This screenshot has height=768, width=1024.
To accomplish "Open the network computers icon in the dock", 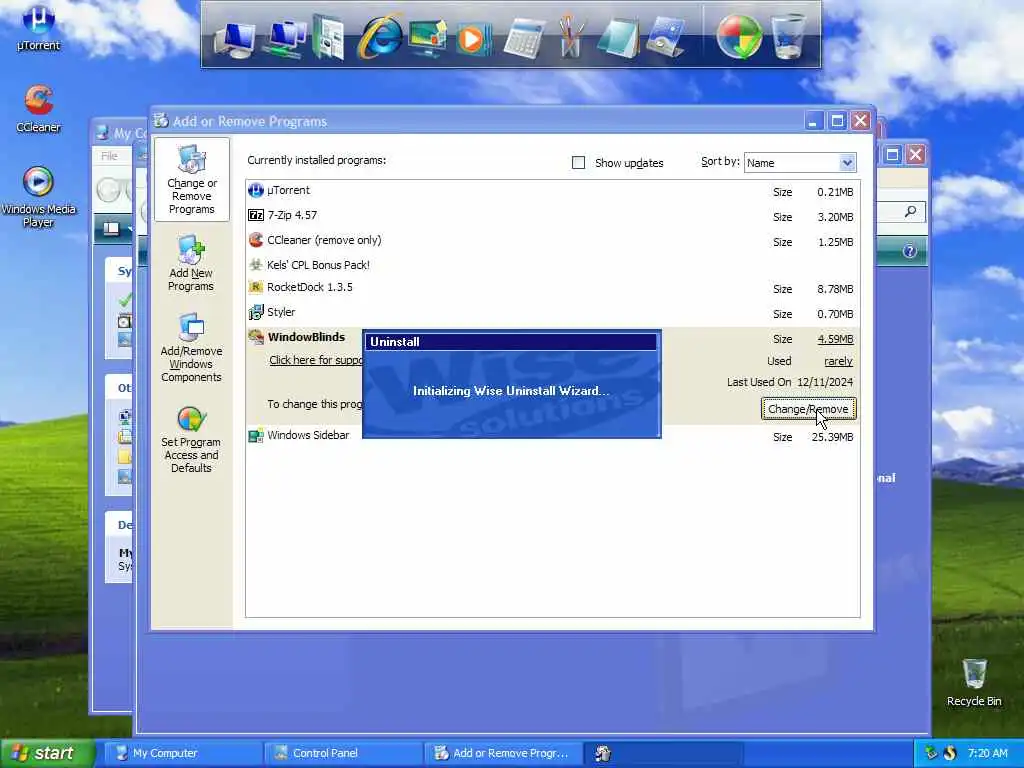I will (x=285, y=39).
